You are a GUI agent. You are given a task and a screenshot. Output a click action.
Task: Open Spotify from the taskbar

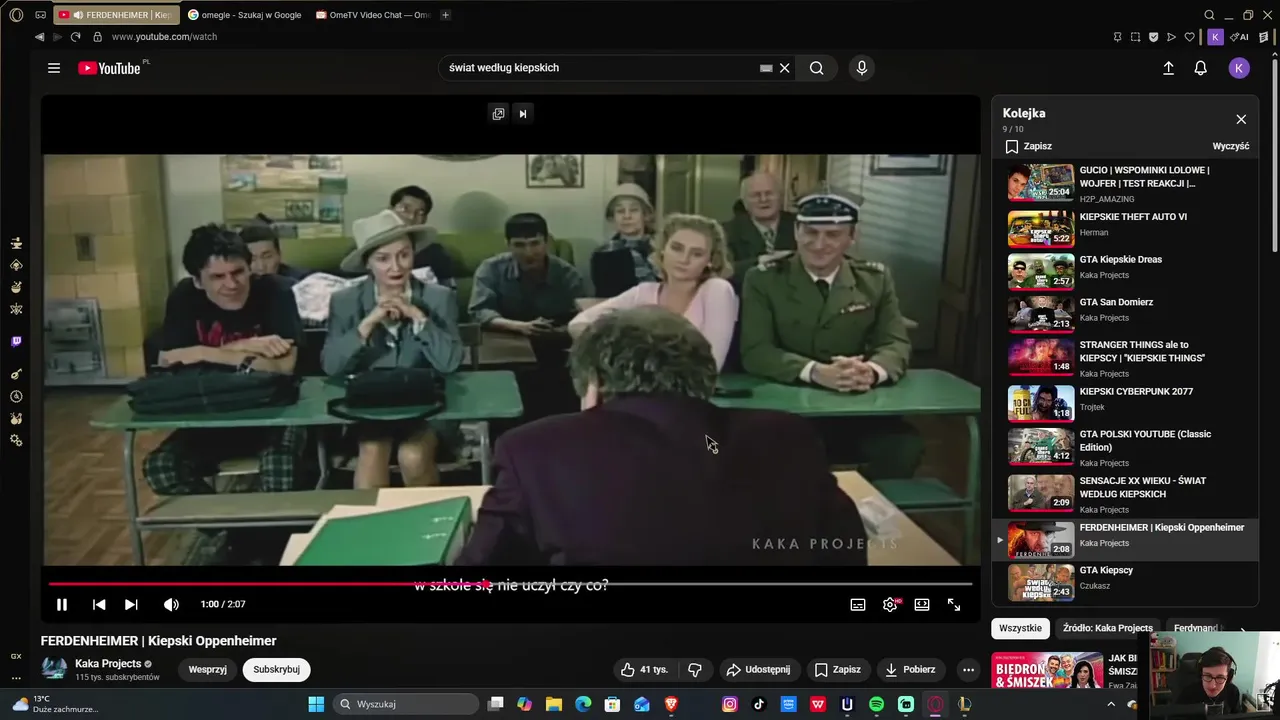click(876, 704)
